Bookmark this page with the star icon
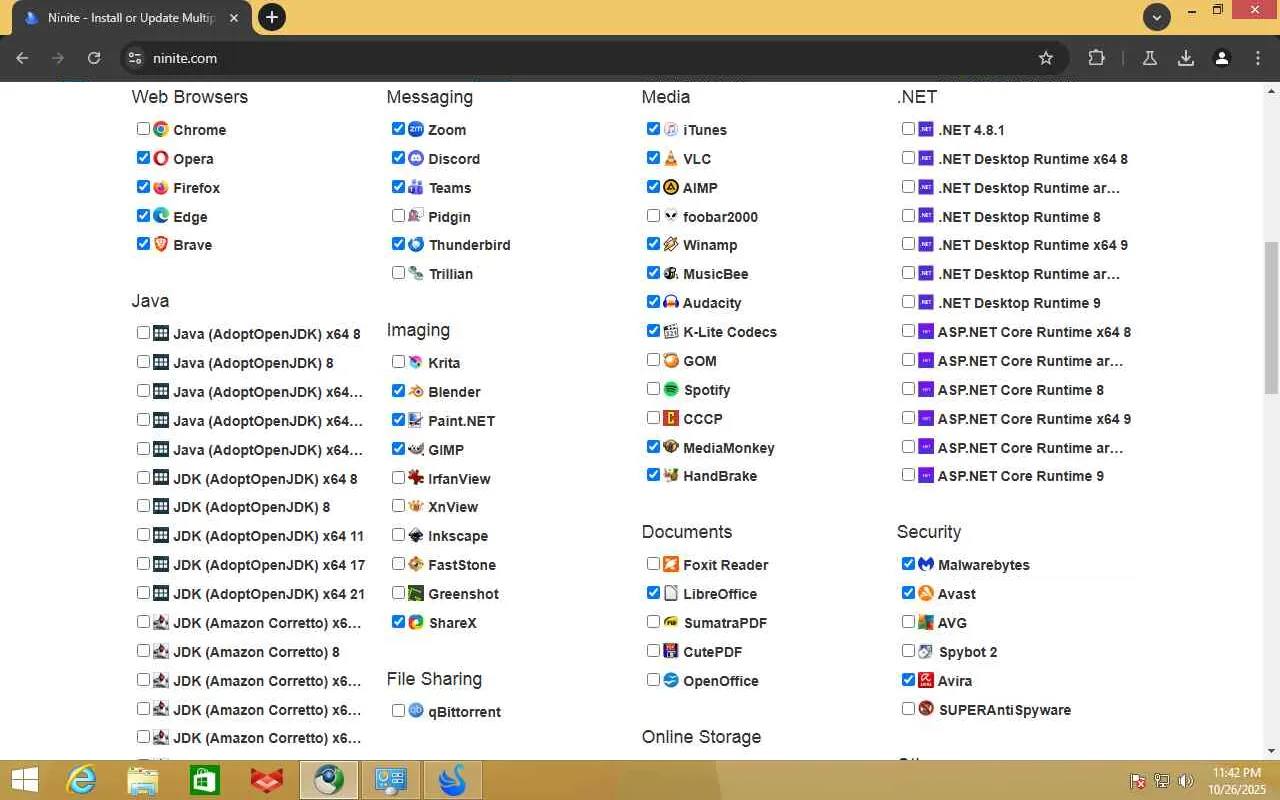The width and height of the screenshot is (1280, 800). coord(1046,58)
